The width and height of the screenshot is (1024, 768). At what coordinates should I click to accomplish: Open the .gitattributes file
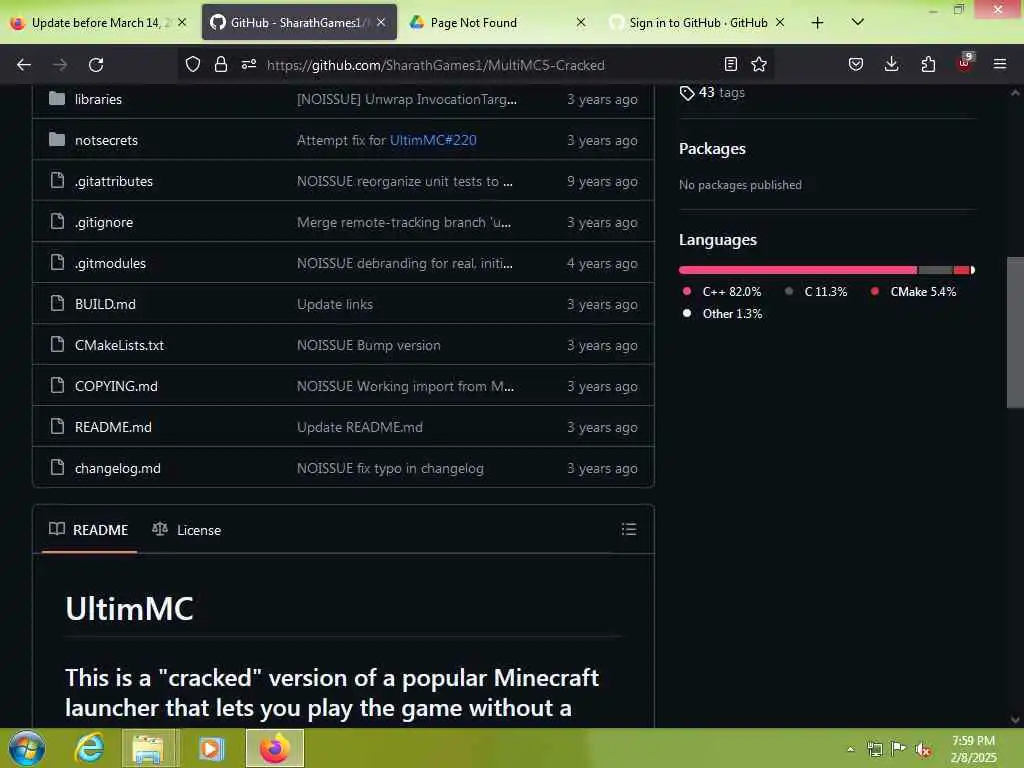pyautogui.click(x=114, y=182)
